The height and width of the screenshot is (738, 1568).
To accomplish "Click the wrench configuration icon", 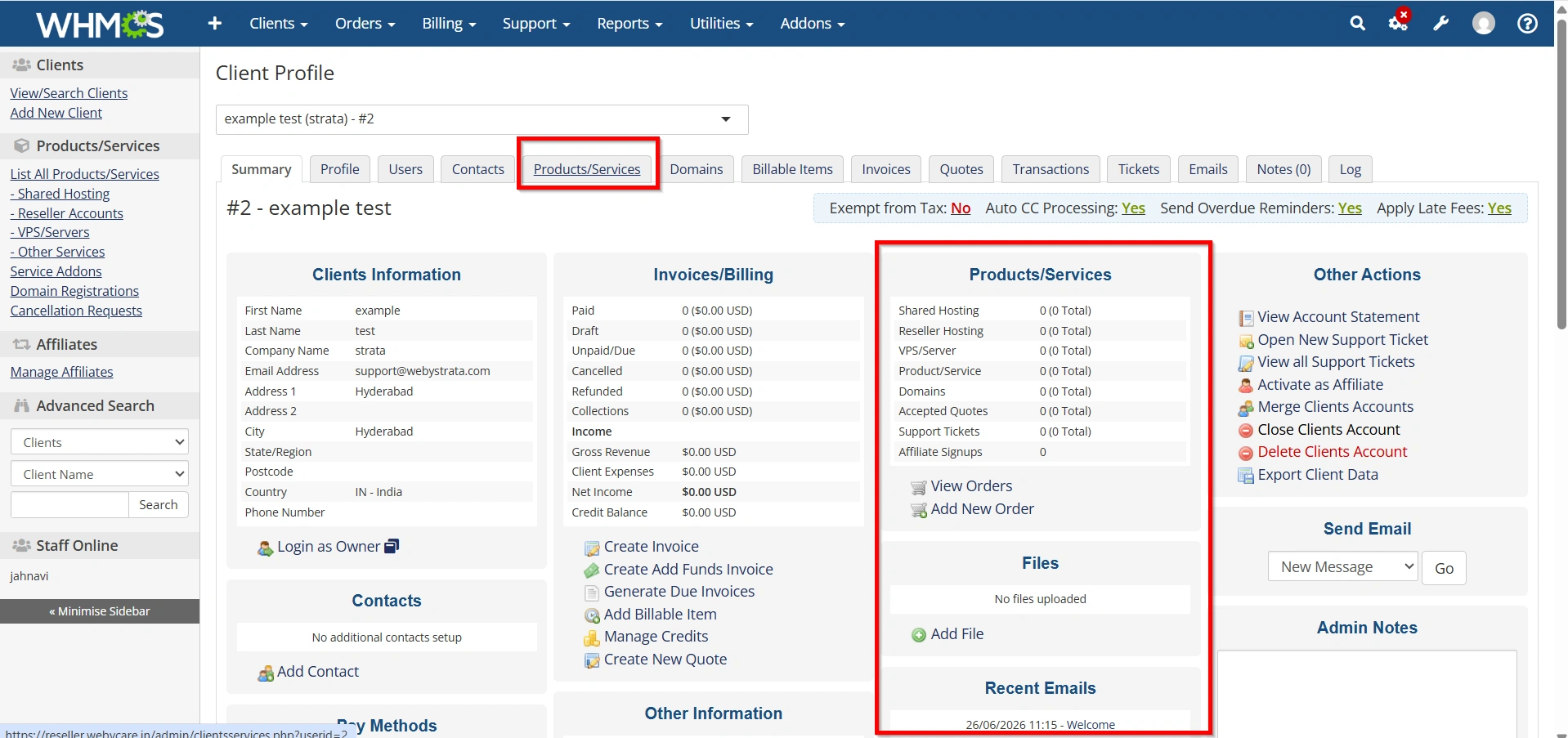I will point(1440,24).
